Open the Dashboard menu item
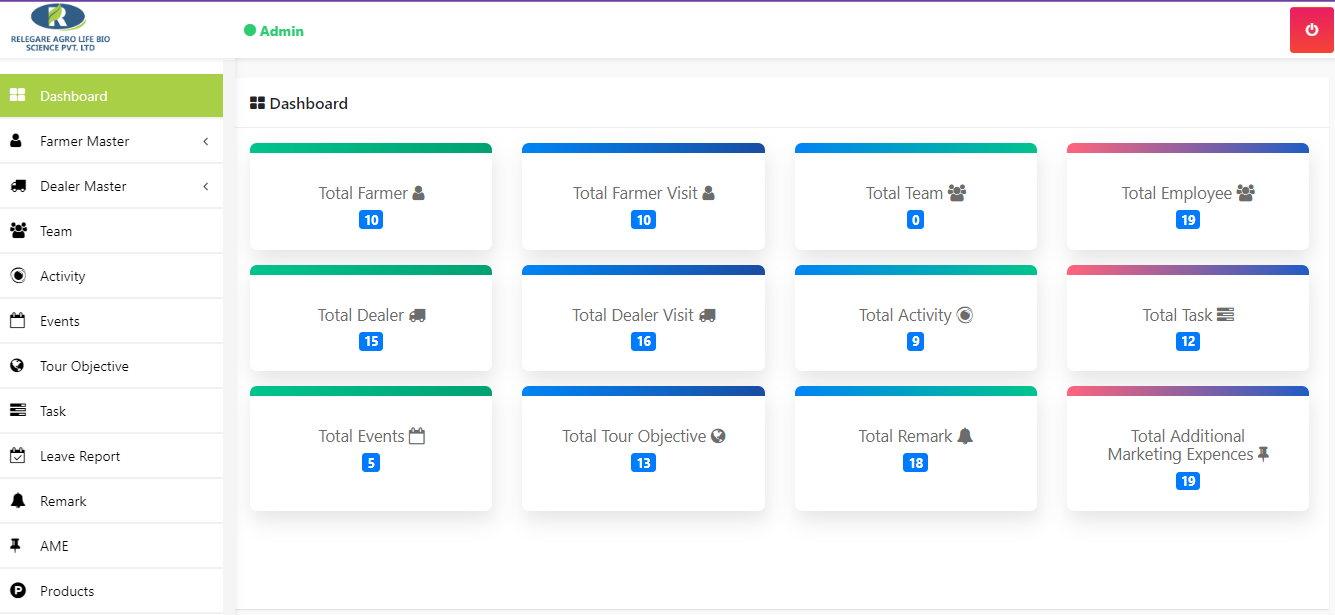This screenshot has width=1335, height=615. [74, 96]
